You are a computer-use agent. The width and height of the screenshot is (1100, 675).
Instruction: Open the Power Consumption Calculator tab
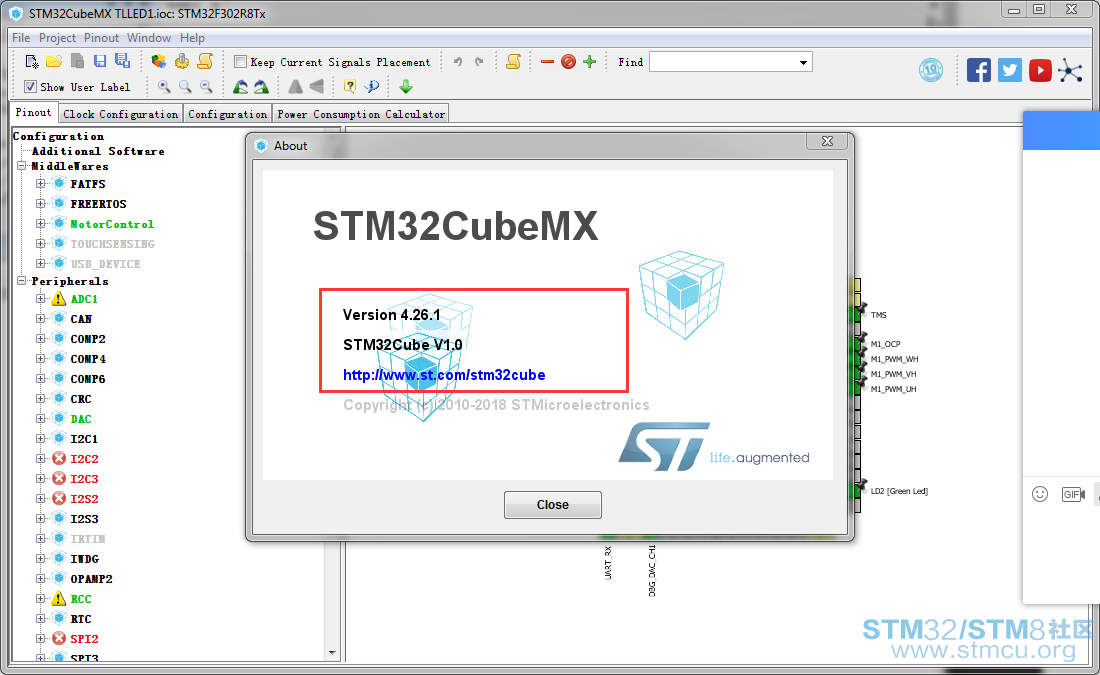(361, 114)
